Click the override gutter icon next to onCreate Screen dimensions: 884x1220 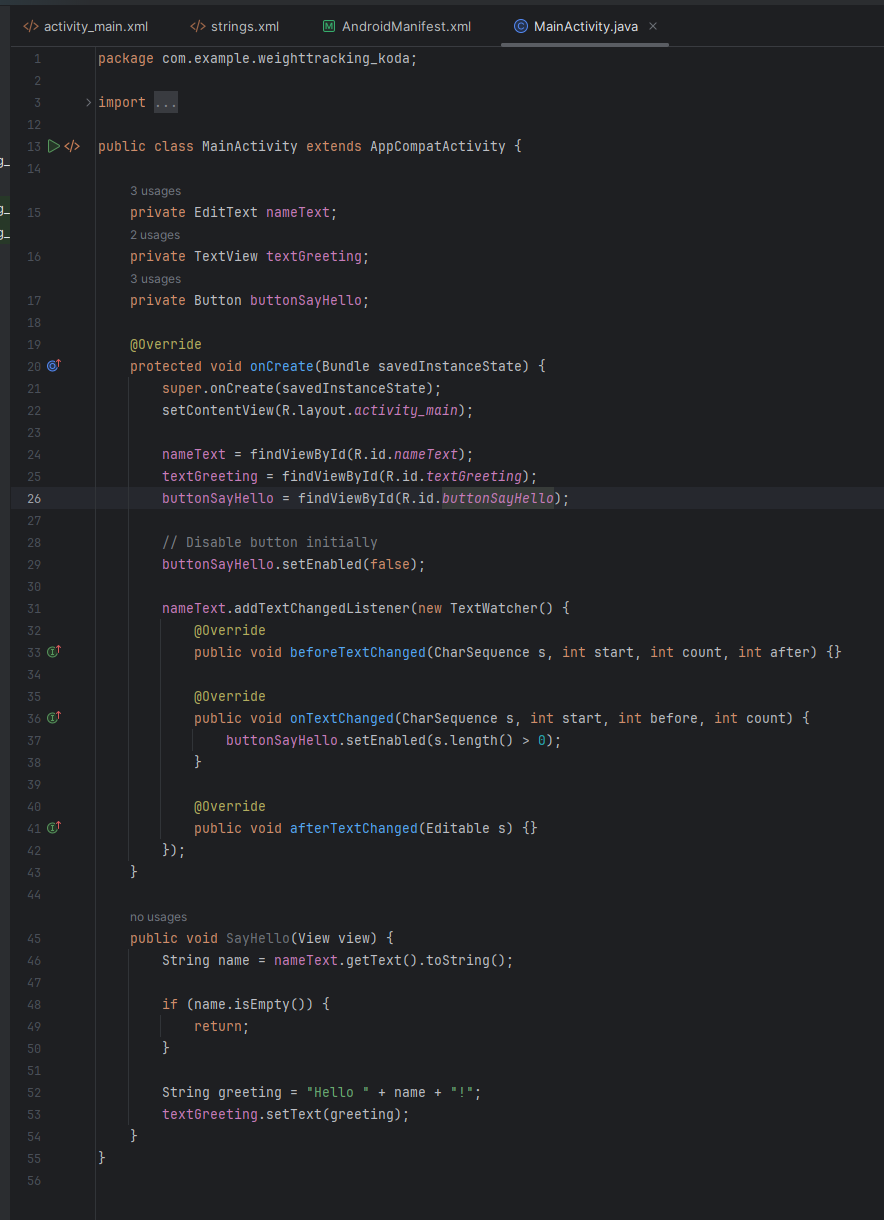[x=54, y=366]
